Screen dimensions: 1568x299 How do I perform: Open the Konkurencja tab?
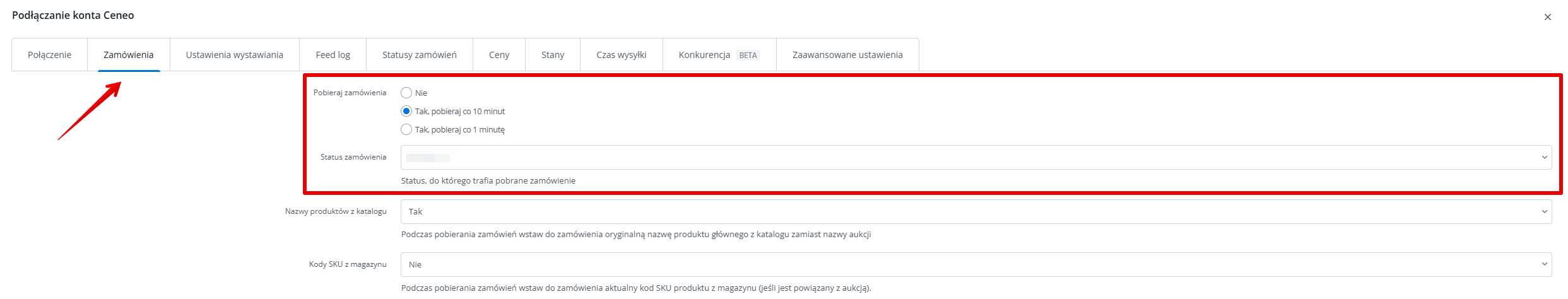click(704, 55)
